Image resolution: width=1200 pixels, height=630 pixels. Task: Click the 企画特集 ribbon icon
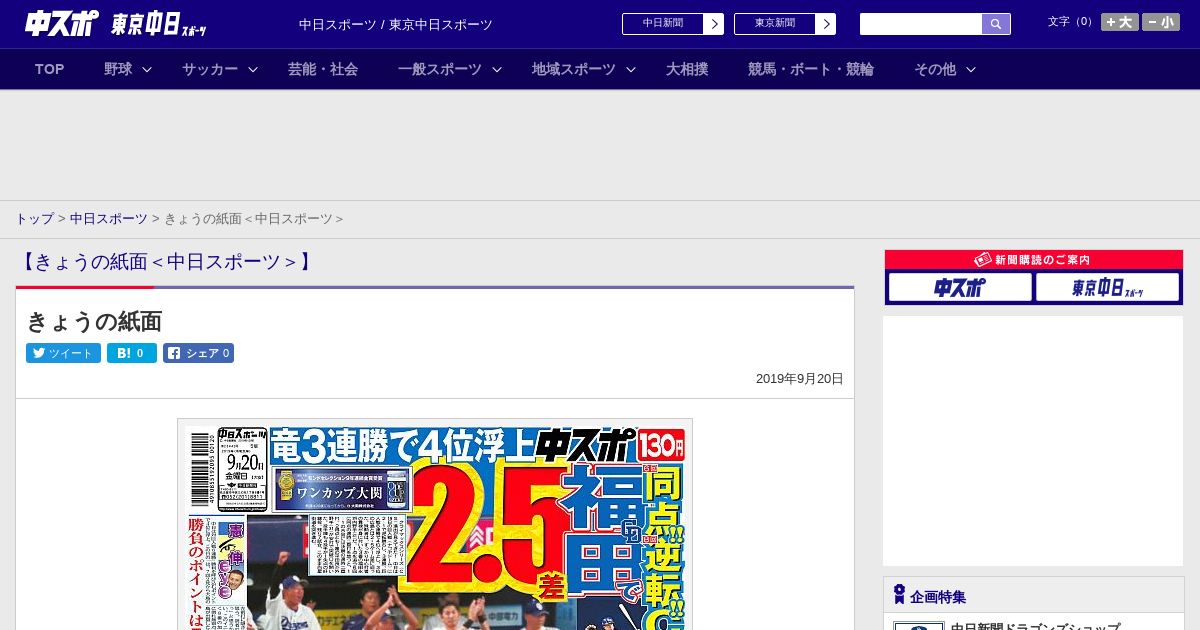pos(899,595)
